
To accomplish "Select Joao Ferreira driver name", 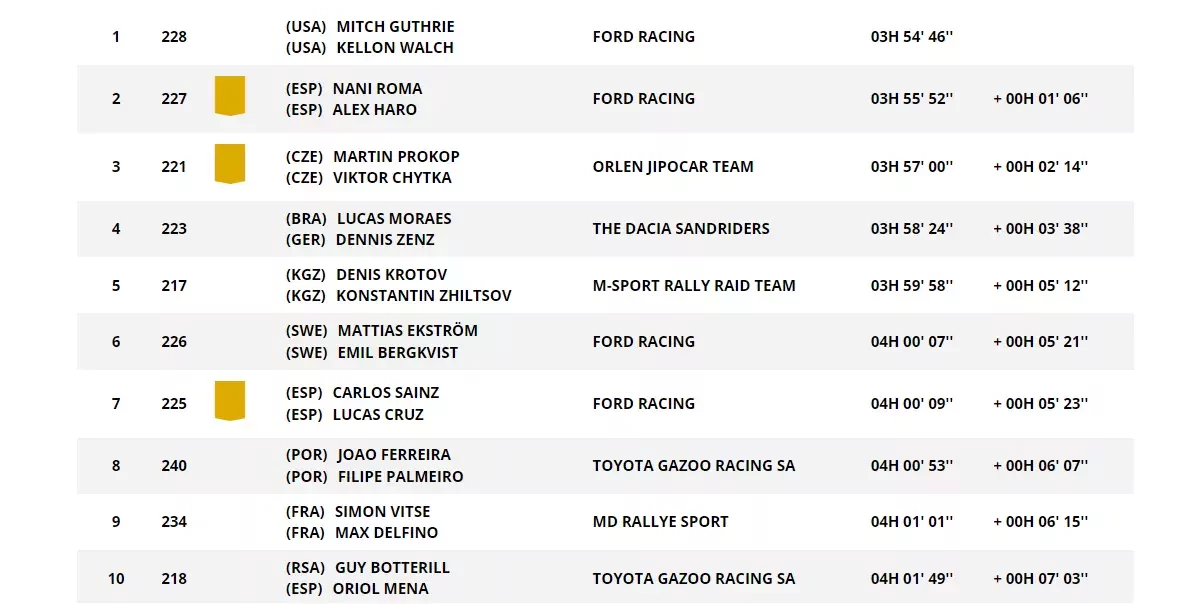I will pos(394,454).
